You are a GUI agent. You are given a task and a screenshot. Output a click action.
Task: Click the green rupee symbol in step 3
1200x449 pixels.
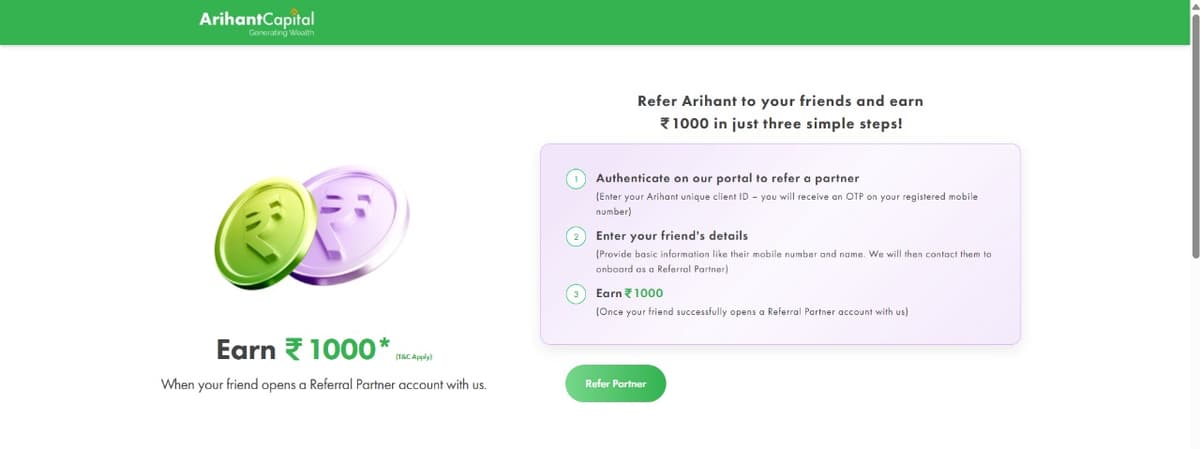pyautogui.click(x=630, y=294)
